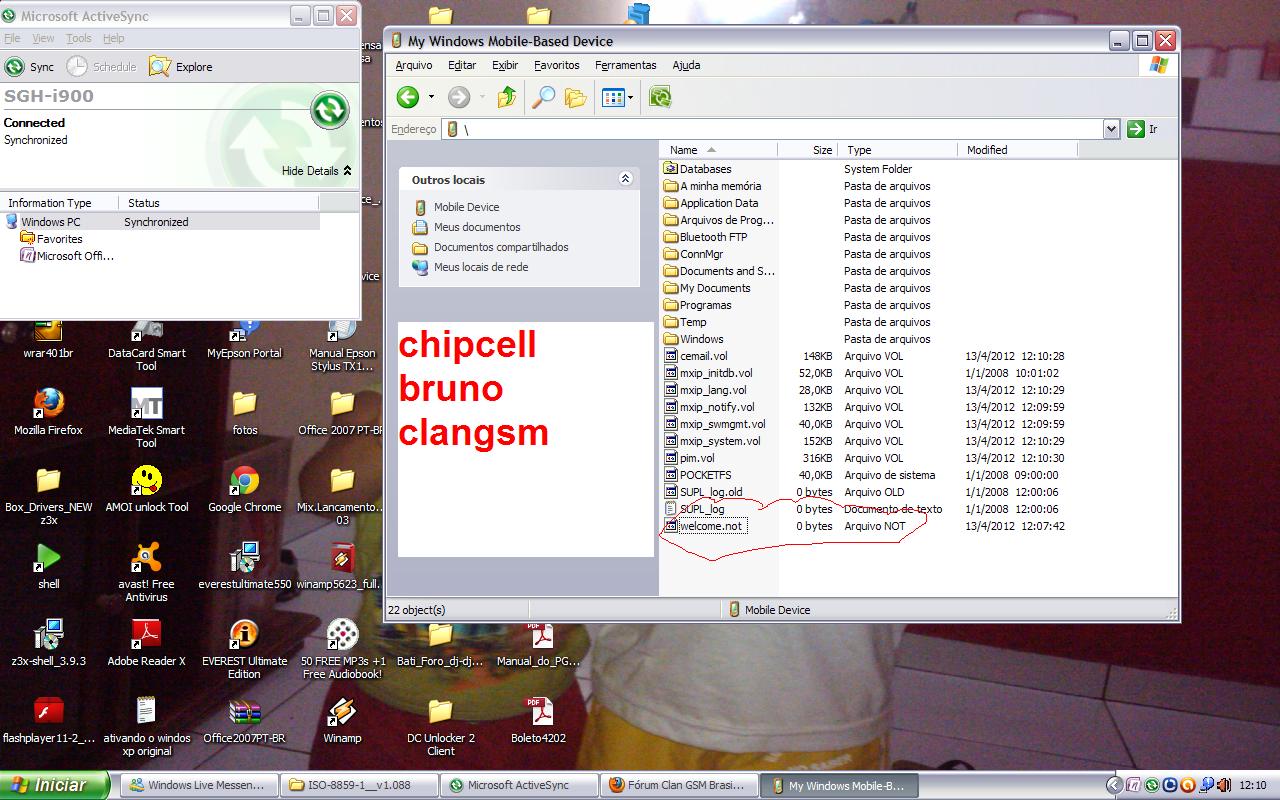Select the Microsoft Office item in ActiveSync

(67, 256)
